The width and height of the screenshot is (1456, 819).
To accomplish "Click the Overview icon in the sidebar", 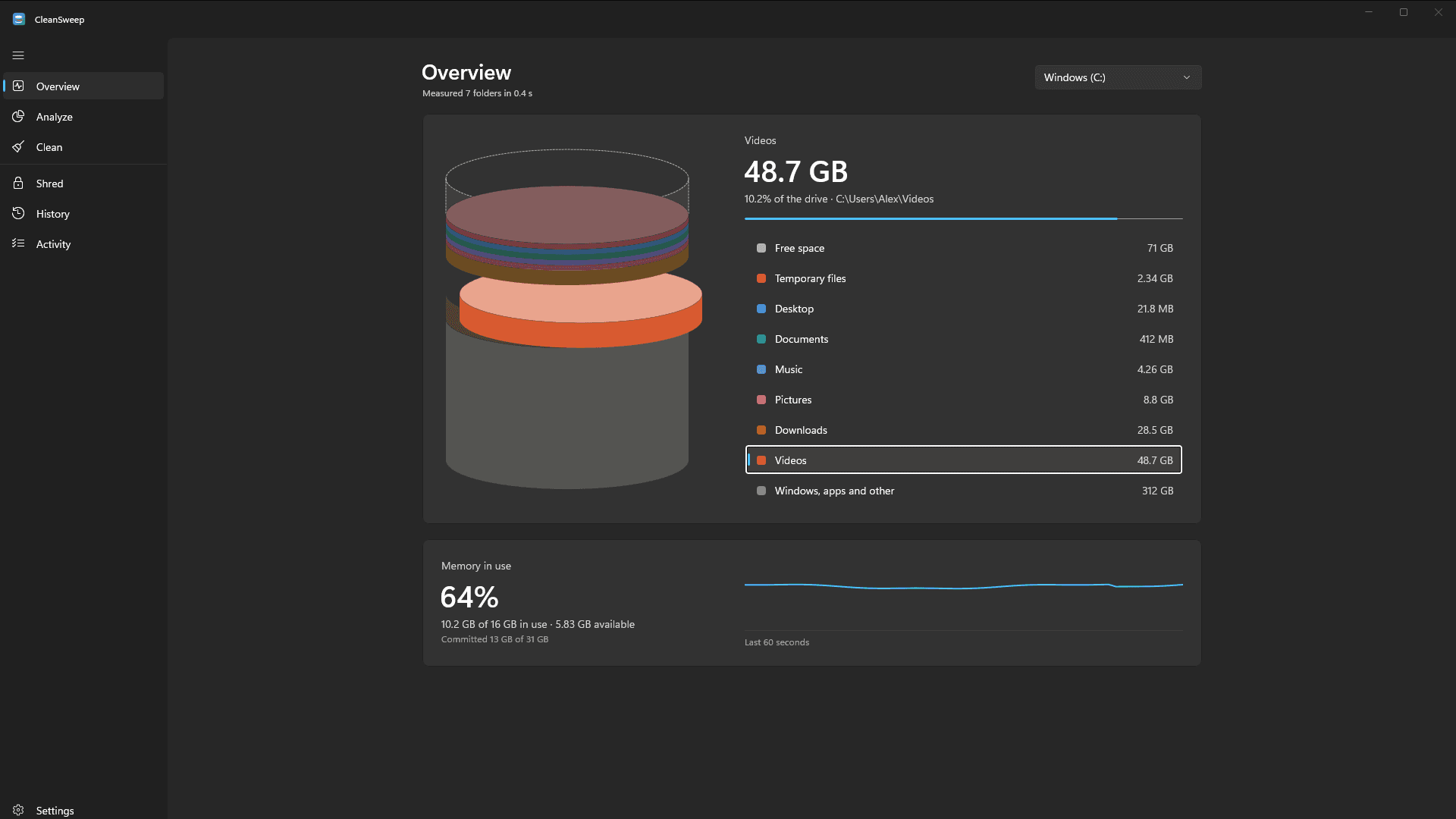I will 18,86.
